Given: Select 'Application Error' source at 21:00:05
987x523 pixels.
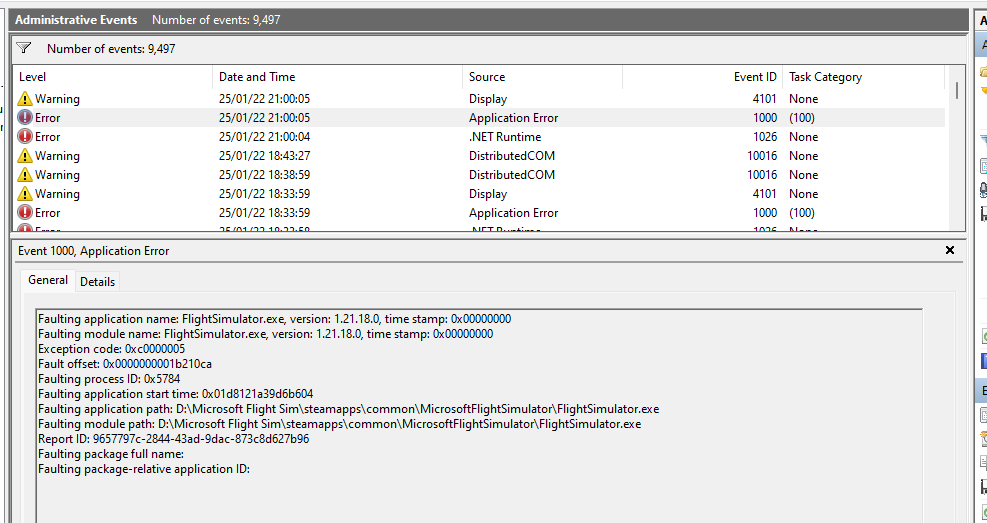Looking at the screenshot, I should [514, 118].
